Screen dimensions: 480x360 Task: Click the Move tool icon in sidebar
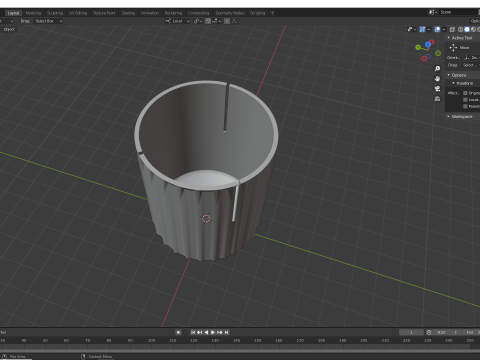click(x=453, y=48)
